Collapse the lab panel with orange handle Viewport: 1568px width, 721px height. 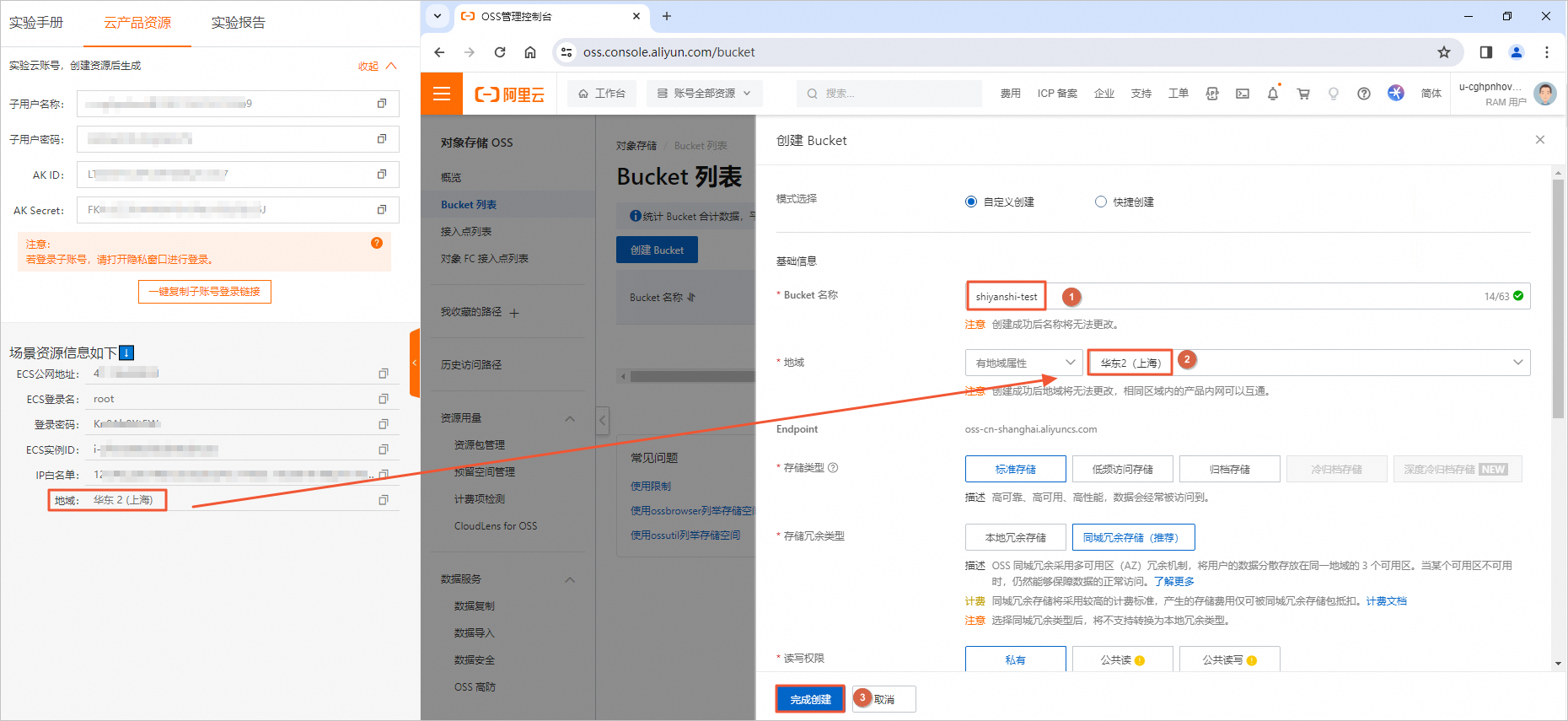415,363
